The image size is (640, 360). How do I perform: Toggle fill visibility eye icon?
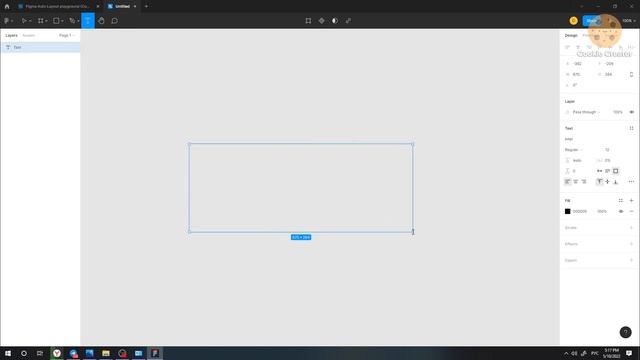point(621,211)
